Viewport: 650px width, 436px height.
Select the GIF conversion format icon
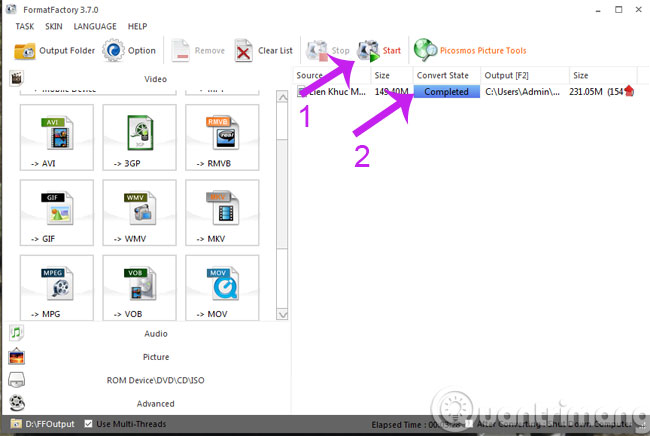(57, 208)
